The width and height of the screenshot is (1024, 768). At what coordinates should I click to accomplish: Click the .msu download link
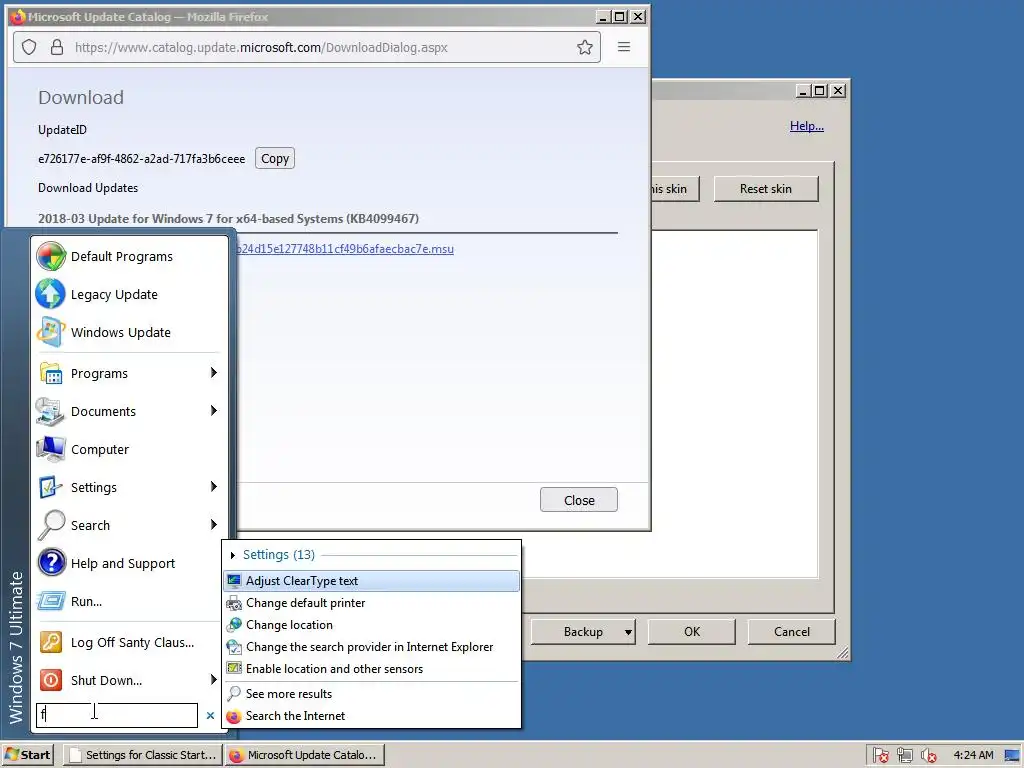(345, 249)
